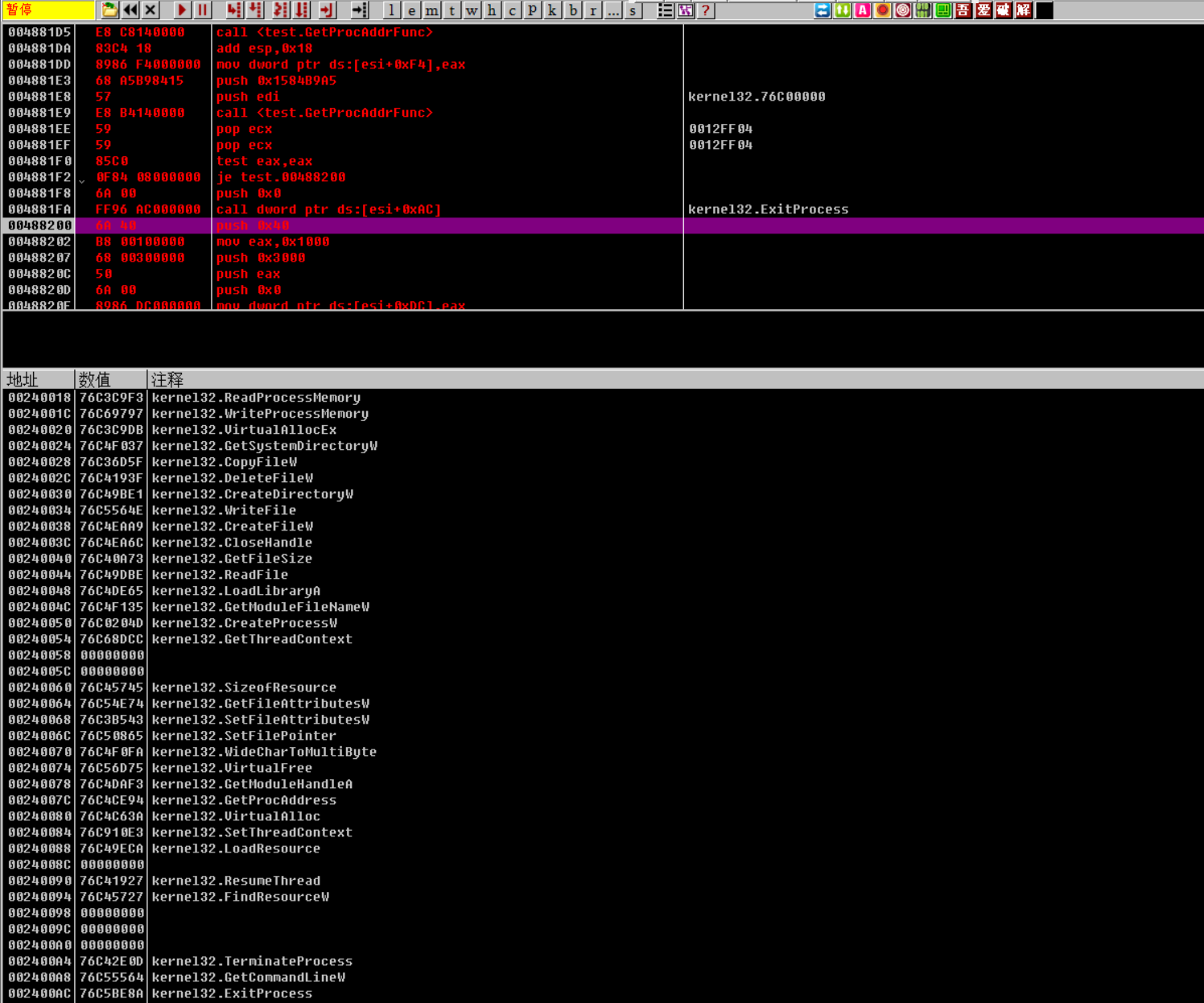Show Log window with 'l' button
1204x1003 pixels.
click(392, 10)
